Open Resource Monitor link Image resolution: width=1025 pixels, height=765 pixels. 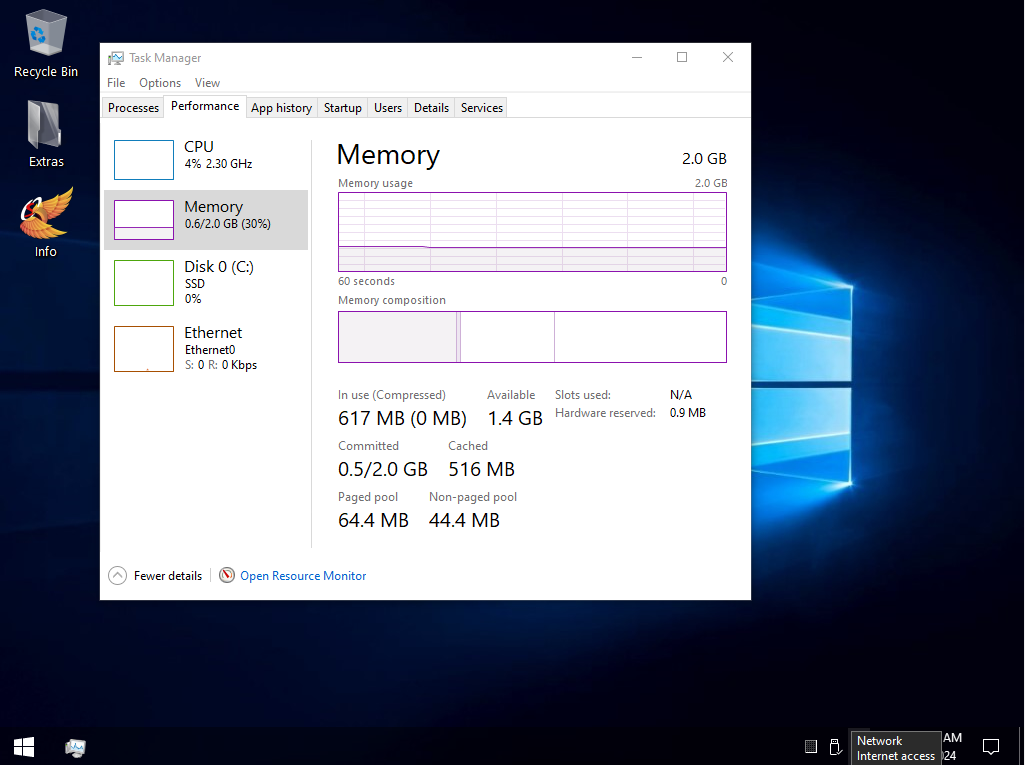(303, 576)
